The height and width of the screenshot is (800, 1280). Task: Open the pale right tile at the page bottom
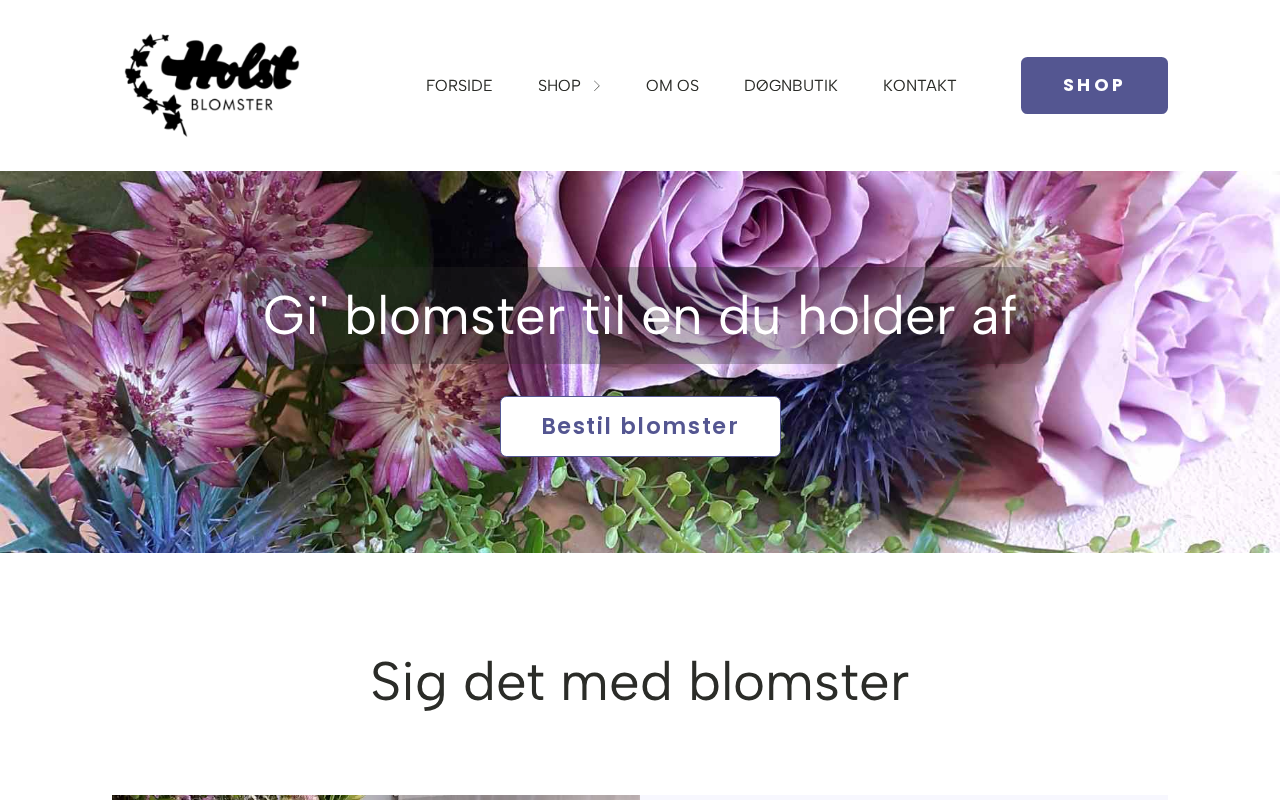(x=904, y=797)
